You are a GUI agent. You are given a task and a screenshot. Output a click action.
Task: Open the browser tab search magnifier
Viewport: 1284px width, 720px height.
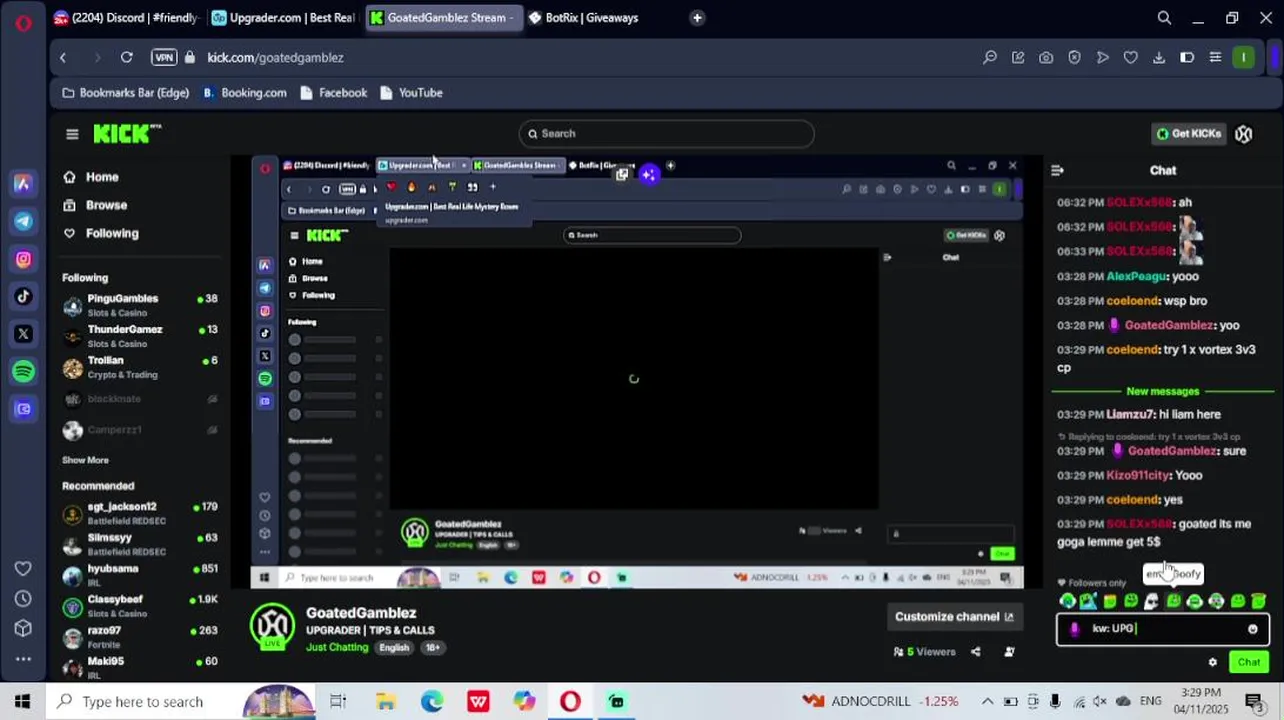pyautogui.click(x=1164, y=18)
